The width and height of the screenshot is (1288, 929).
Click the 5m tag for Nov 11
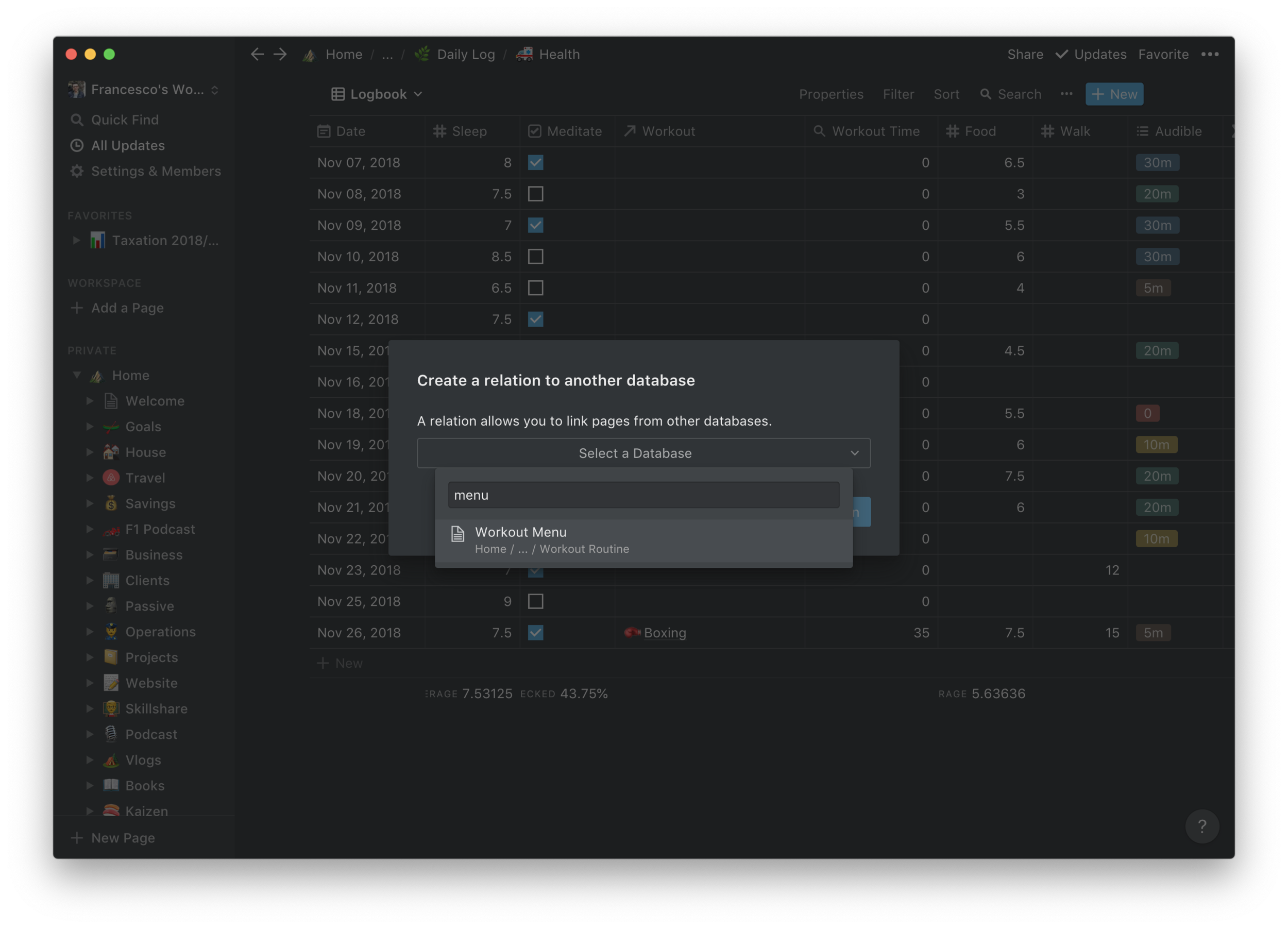(1153, 288)
